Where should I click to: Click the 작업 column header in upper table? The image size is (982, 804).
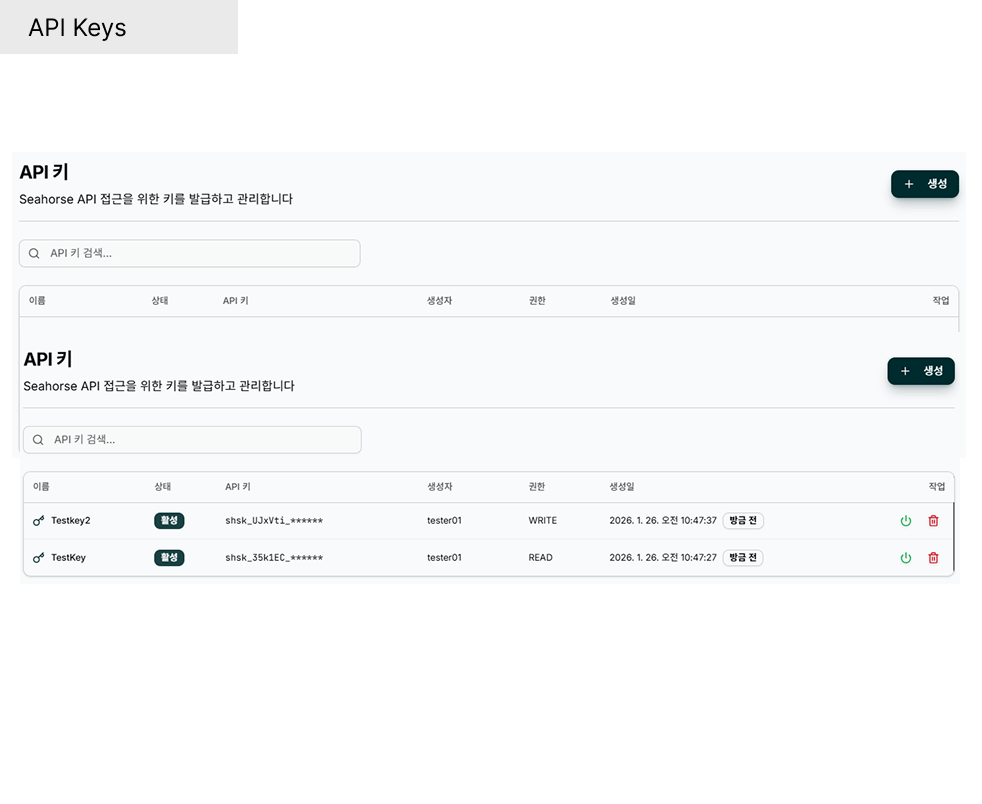[x=941, y=301]
